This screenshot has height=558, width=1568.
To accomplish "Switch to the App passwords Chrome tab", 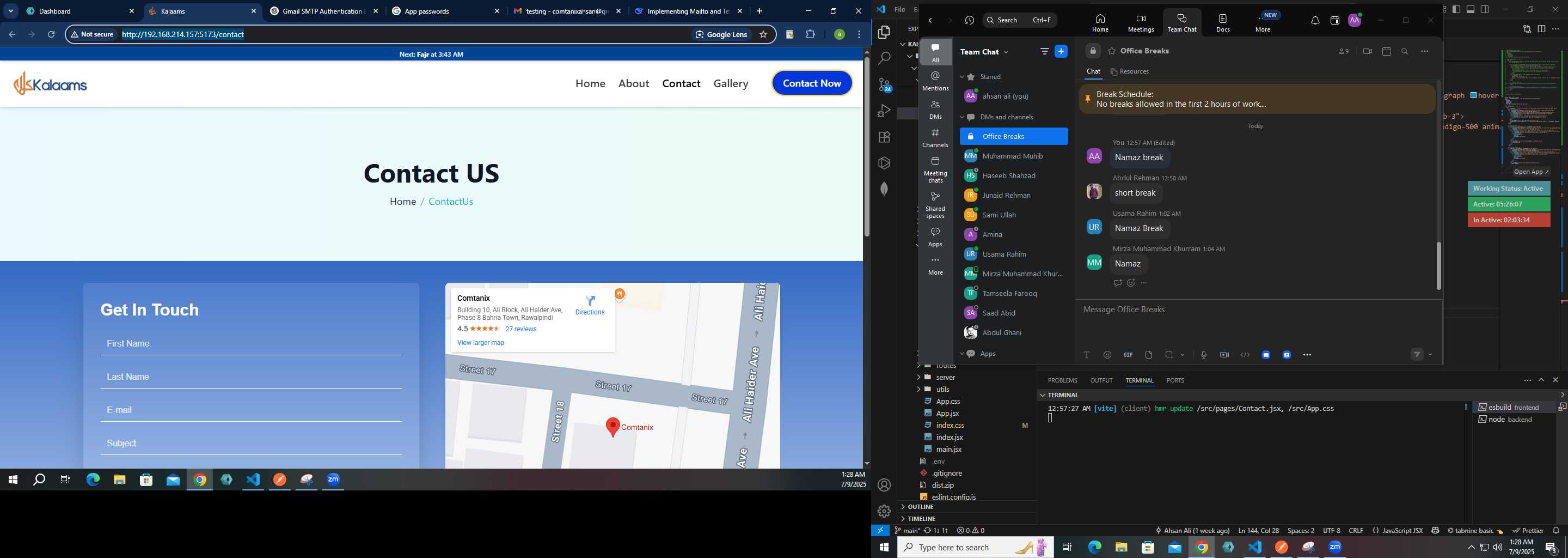I will pyautogui.click(x=445, y=11).
